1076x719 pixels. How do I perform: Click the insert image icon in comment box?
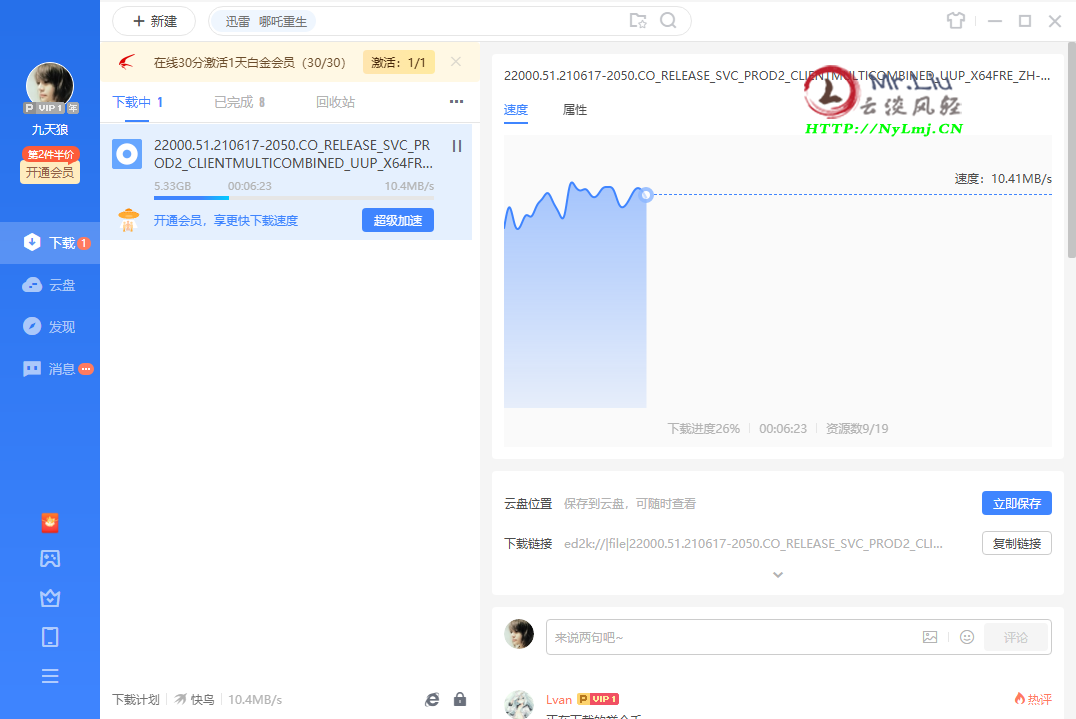click(930, 637)
